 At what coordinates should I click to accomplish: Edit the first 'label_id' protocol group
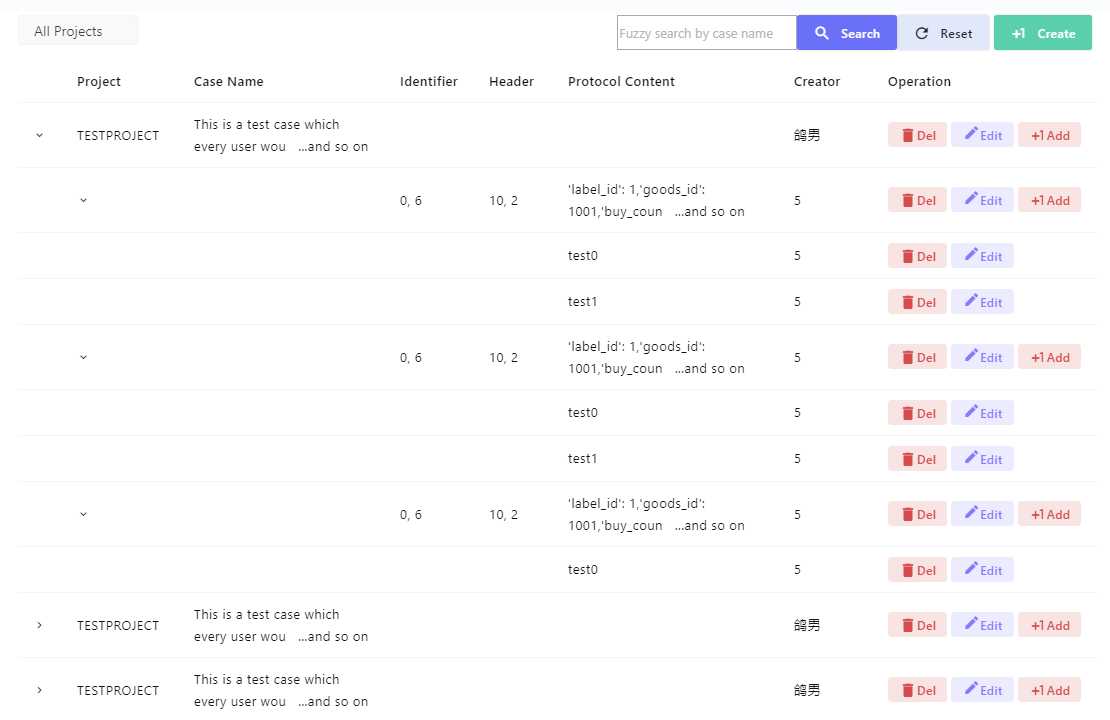click(983, 200)
